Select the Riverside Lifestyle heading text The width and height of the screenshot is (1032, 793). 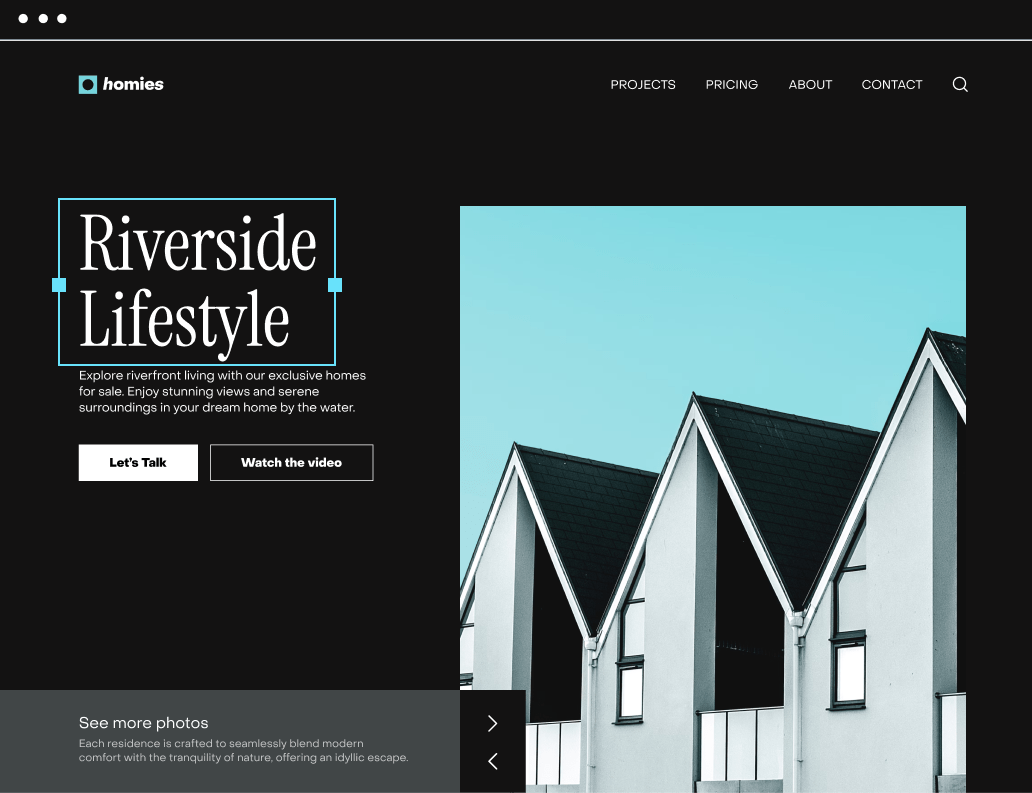[197, 282]
